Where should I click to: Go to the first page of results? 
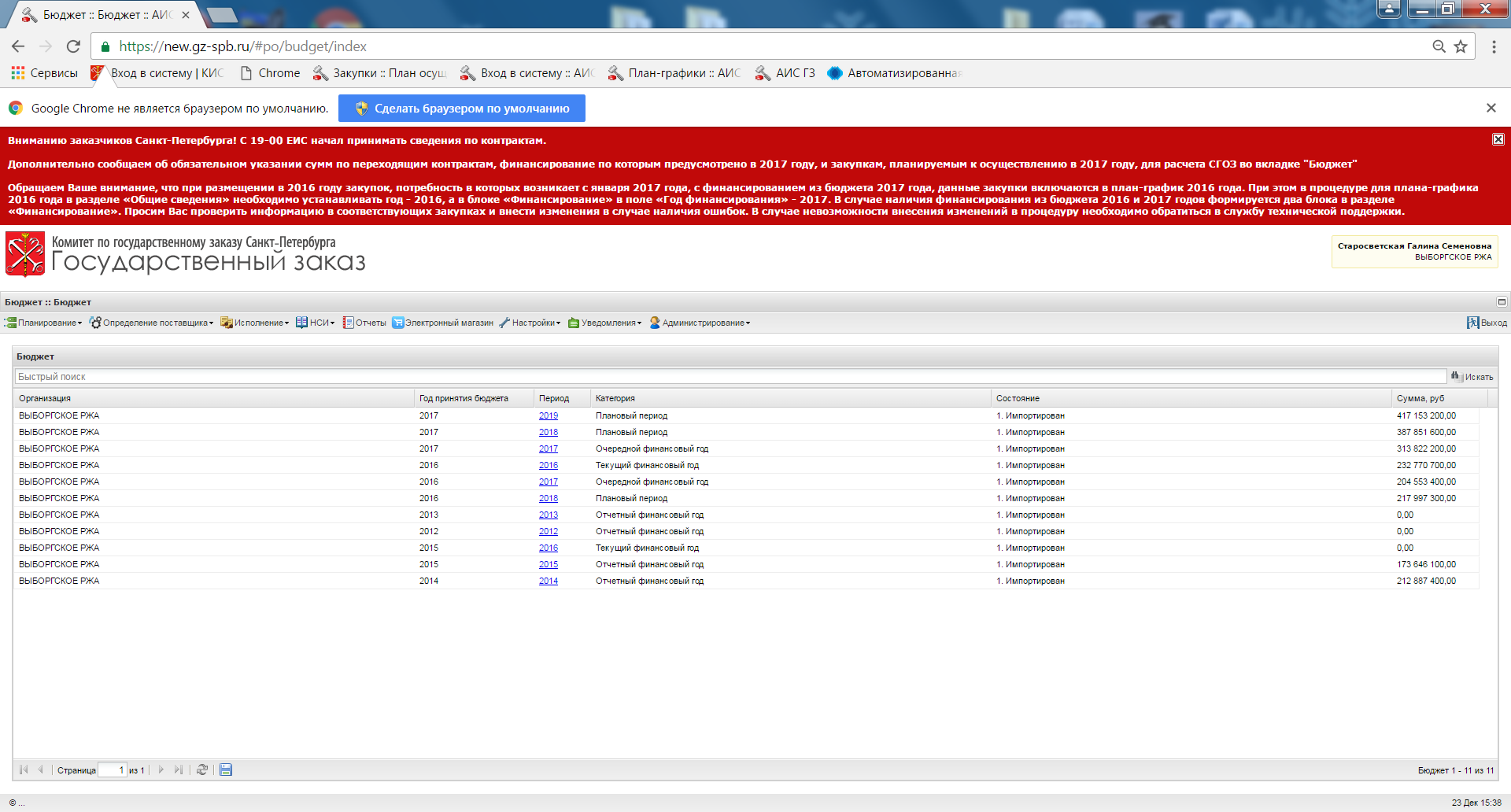point(24,770)
